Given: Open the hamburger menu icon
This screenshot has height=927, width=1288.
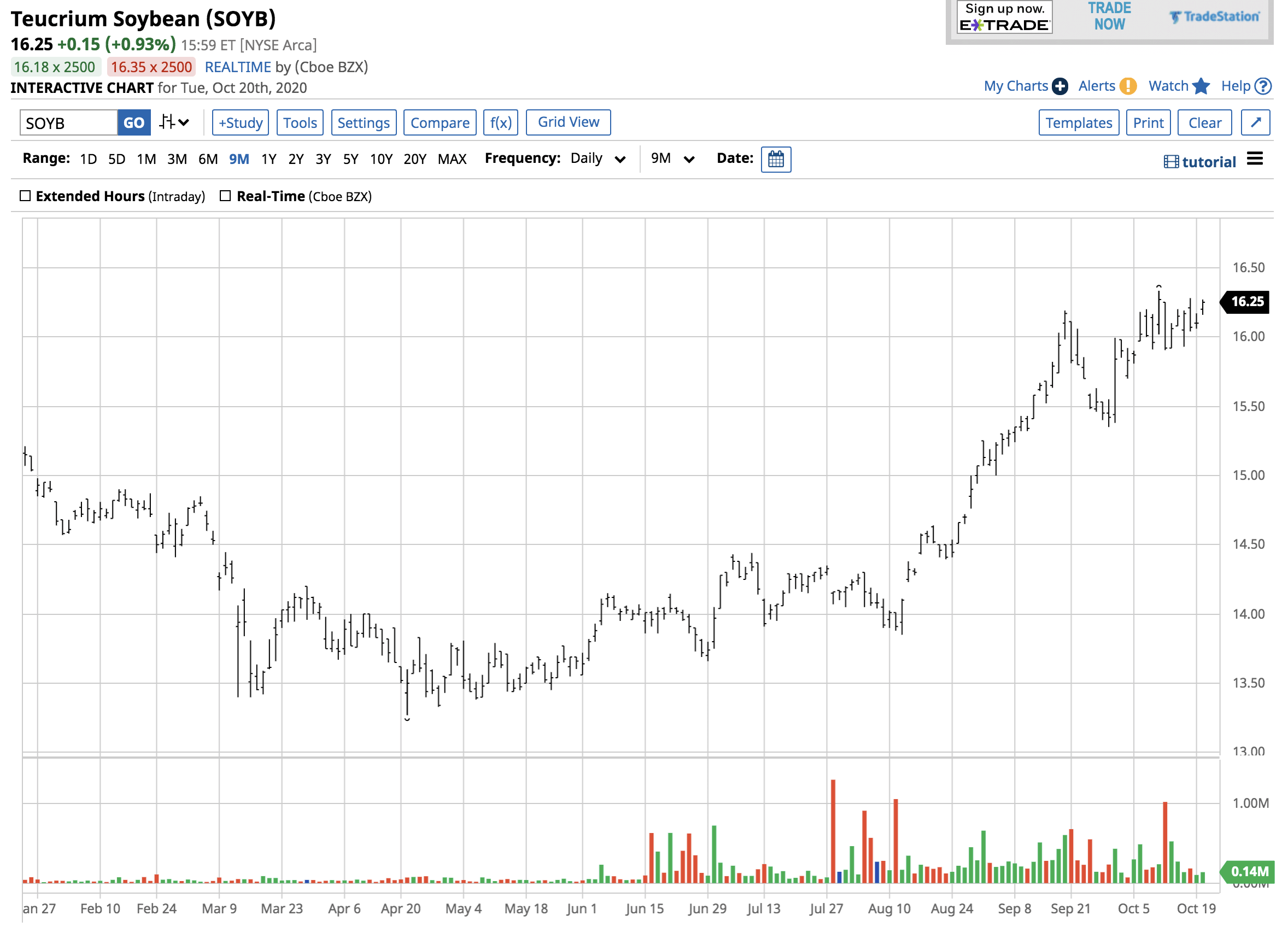Looking at the screenshot, I should pos(1255,159).
